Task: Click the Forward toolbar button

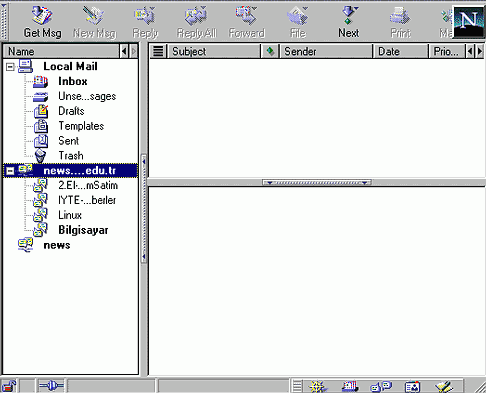Action: point(247,22)
